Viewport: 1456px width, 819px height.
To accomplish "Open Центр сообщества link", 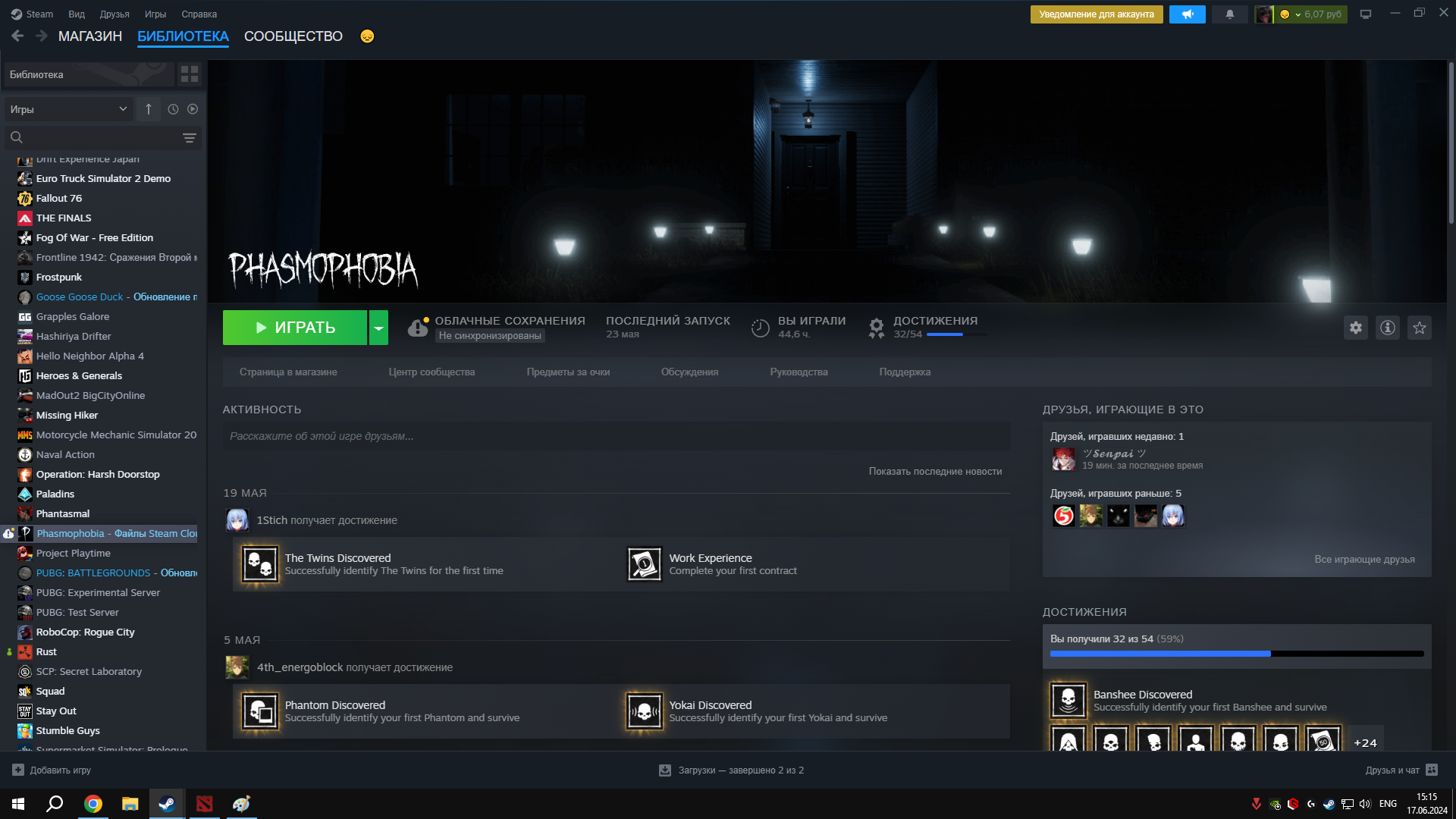I will [431, 372].
